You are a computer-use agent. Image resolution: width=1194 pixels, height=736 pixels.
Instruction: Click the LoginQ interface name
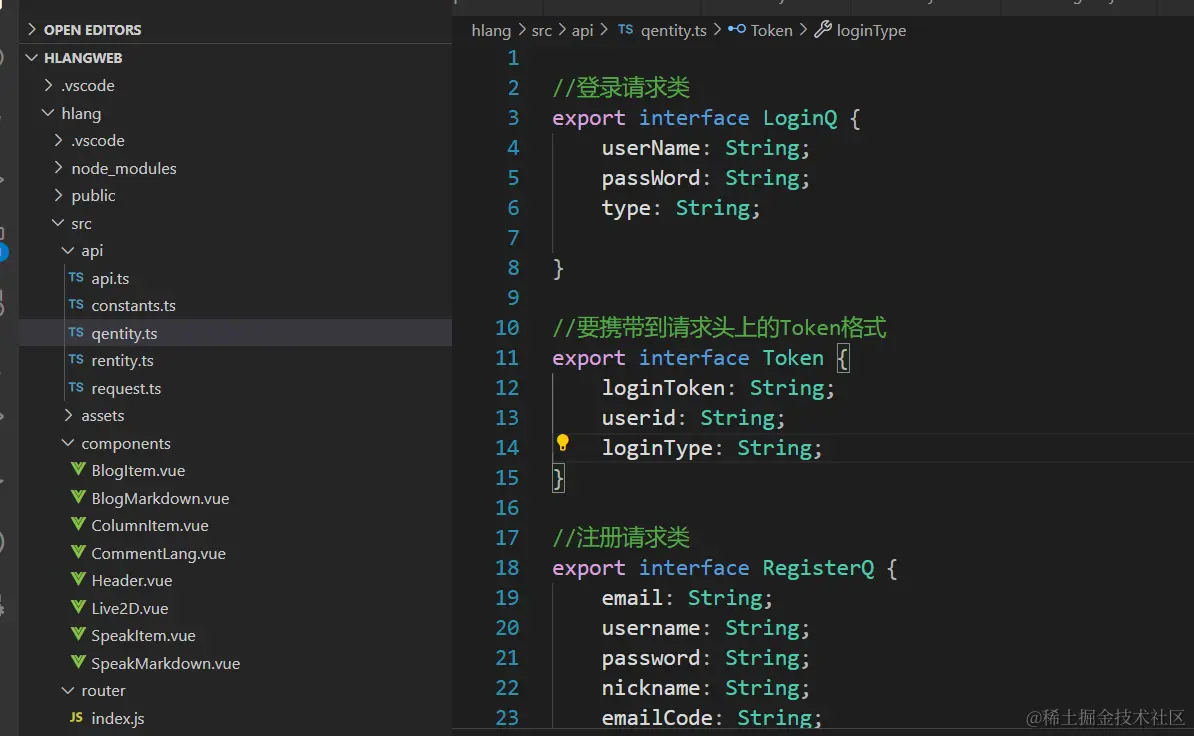(x=800, y=119)
